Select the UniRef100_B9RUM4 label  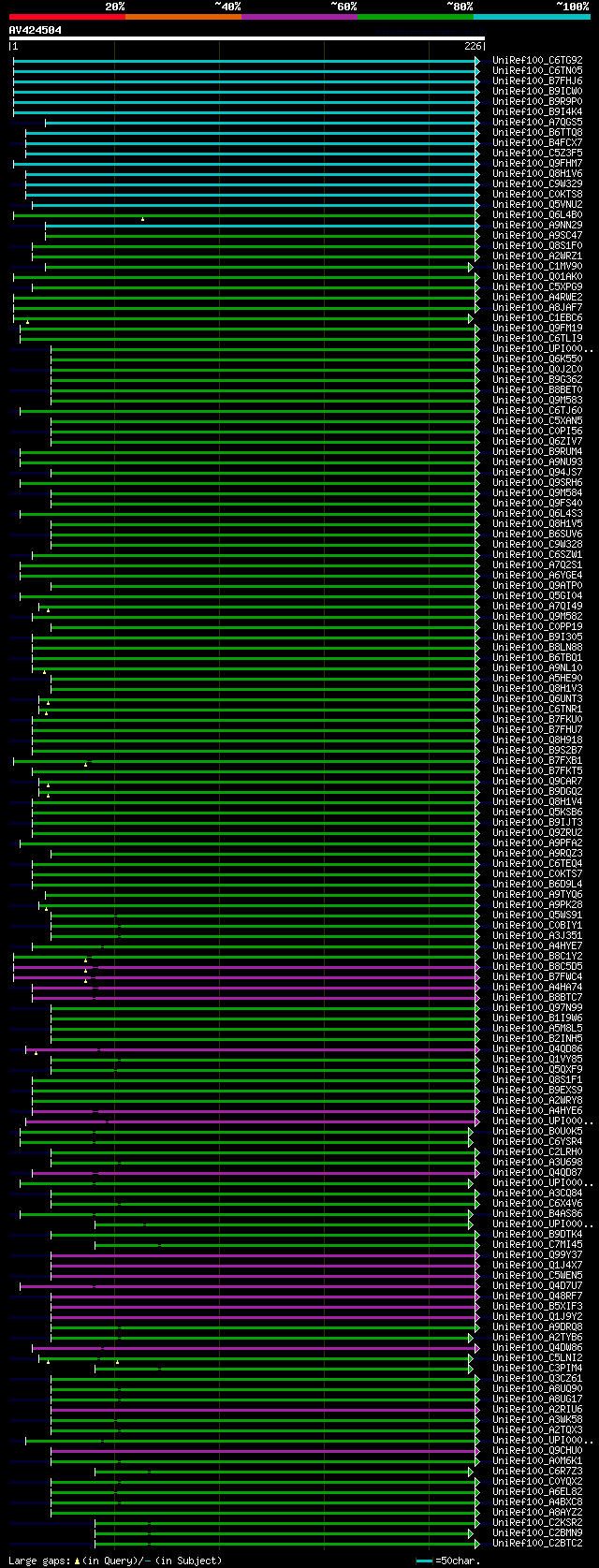click(x=537, y=452)
